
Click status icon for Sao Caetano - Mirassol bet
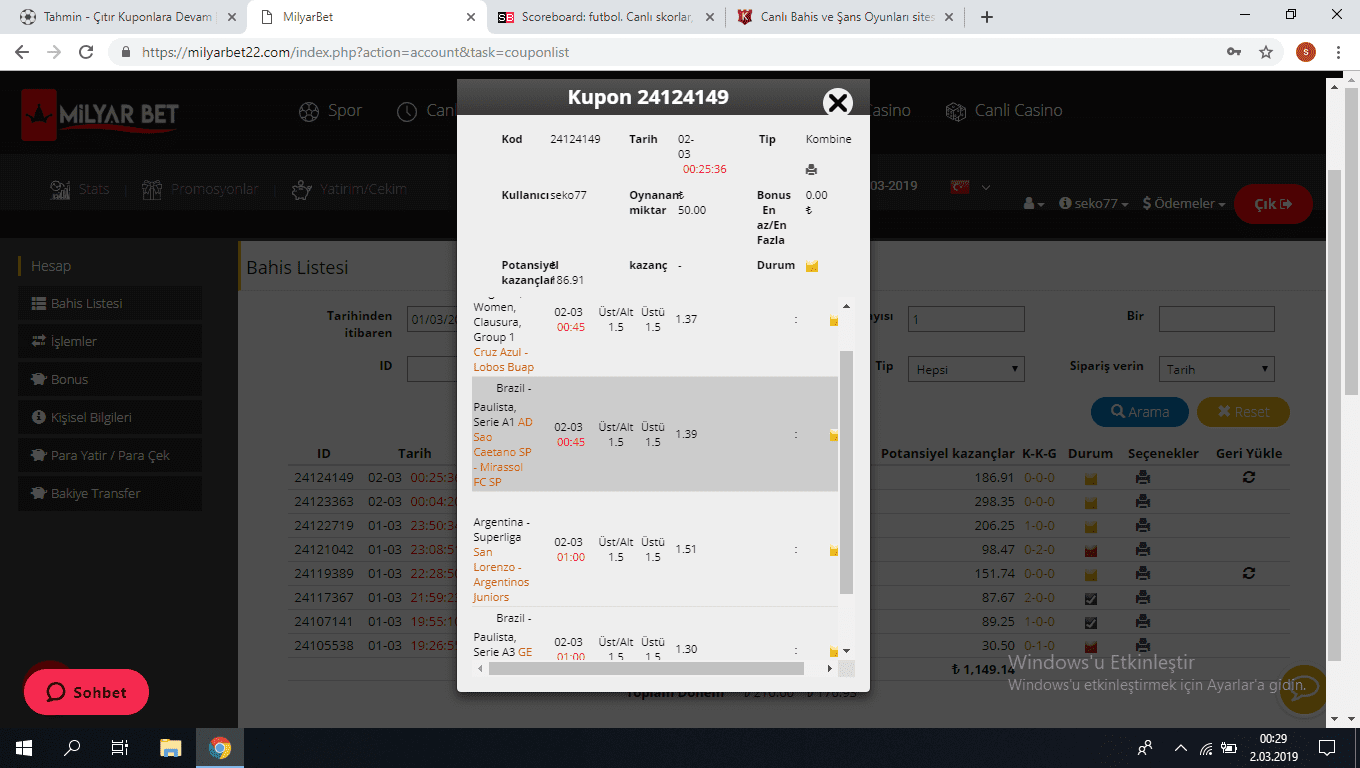[833, 436]
